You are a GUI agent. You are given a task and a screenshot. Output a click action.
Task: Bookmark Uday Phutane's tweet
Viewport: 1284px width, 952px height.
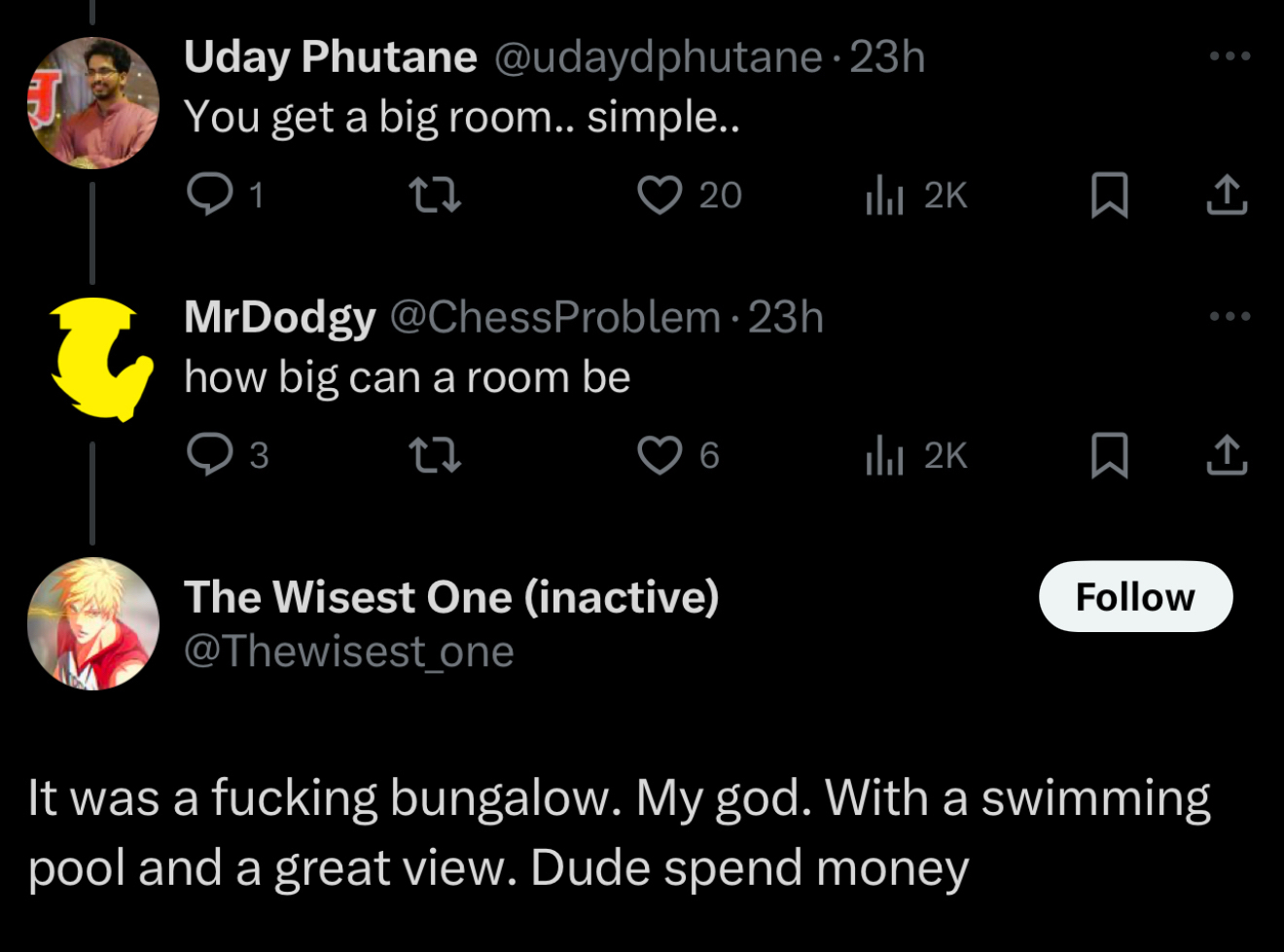(1109, 195)
